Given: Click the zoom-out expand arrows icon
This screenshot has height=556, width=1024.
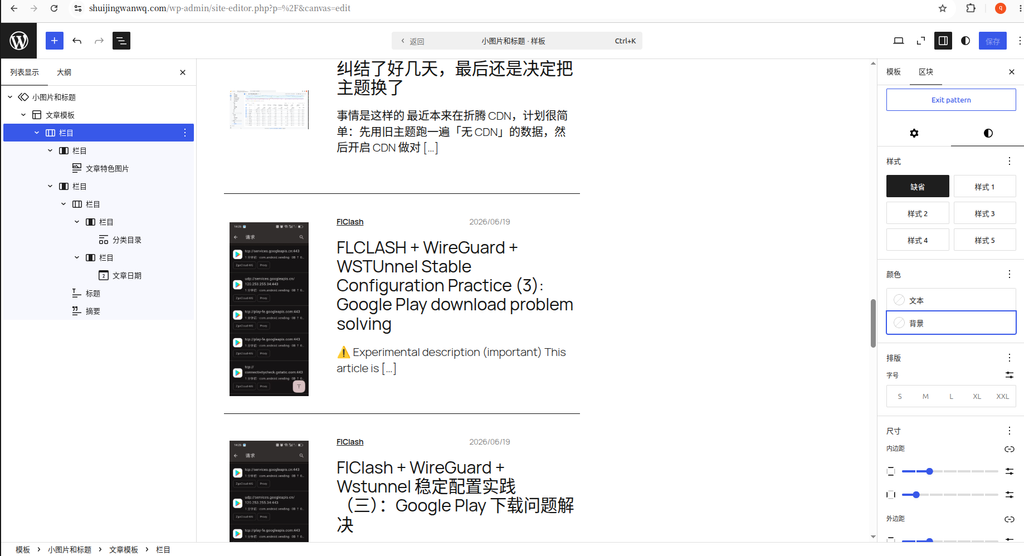Looking at the screenshot, I should 921,41.
